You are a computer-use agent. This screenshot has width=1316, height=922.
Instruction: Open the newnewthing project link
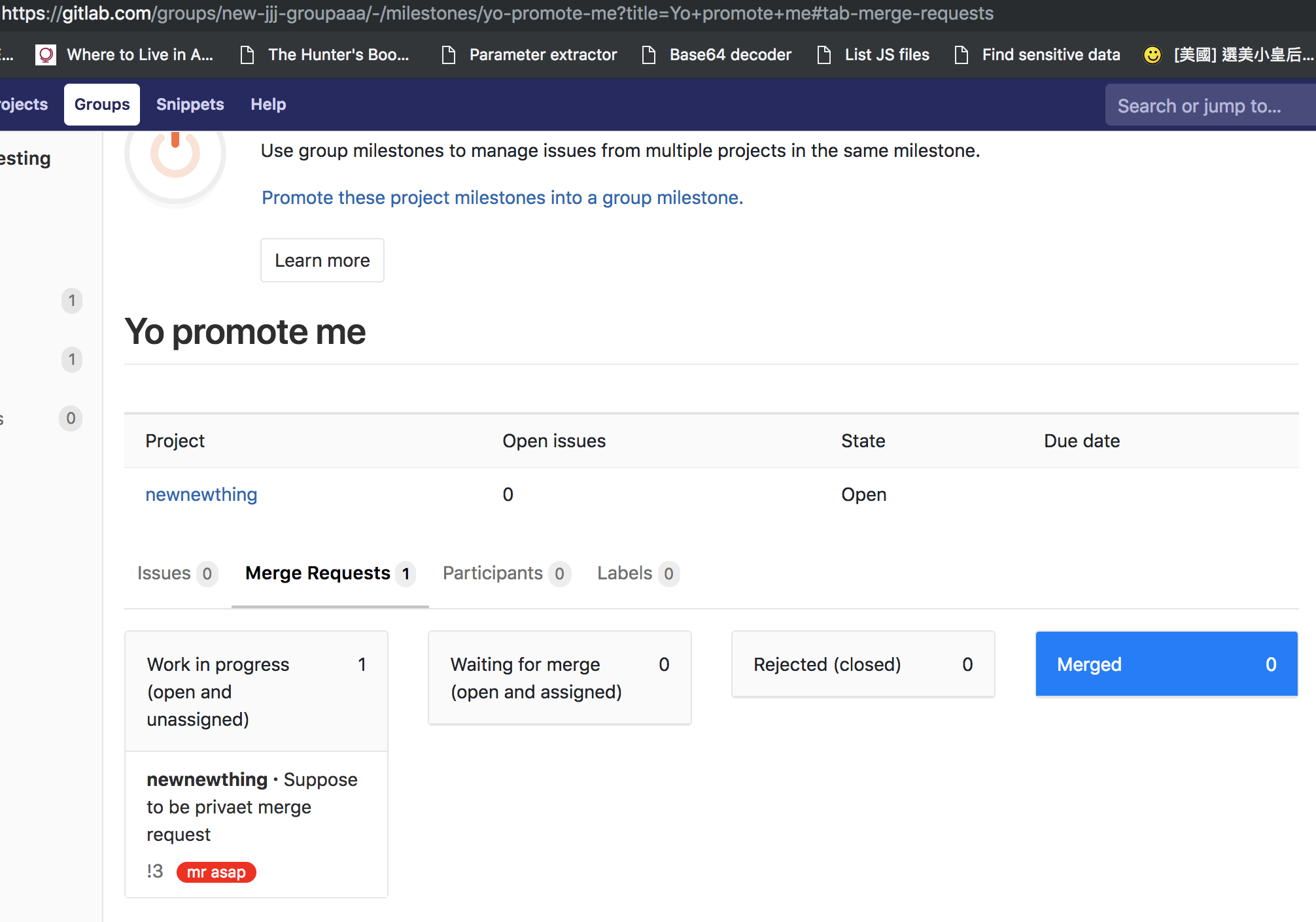pyautogui.click(x=201, y=494)
